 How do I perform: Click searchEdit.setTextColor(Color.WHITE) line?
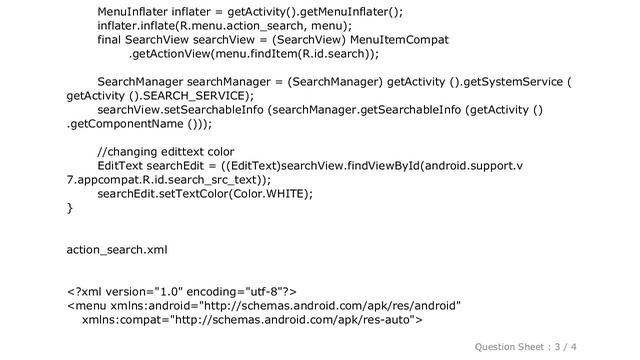tap(205, 193)
